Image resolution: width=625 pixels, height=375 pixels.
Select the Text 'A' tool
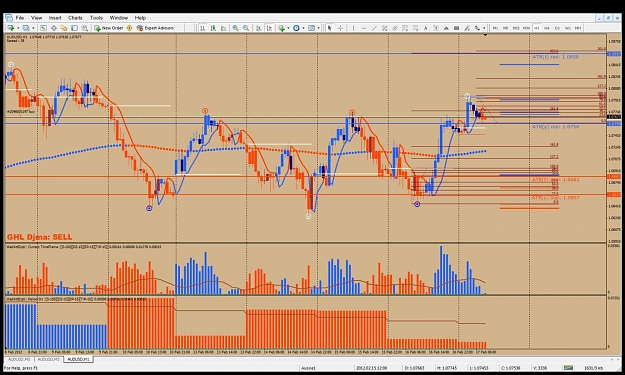pos(425,28)
